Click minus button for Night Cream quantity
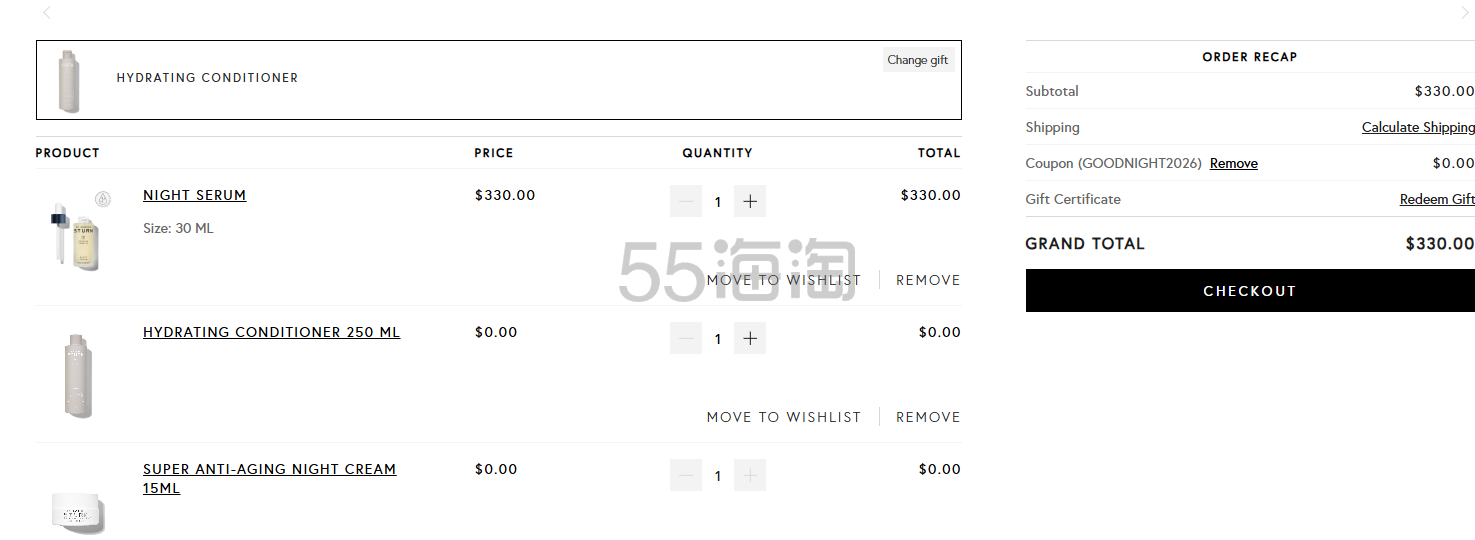Screen dimensions: 1475x540 (686, 475)
